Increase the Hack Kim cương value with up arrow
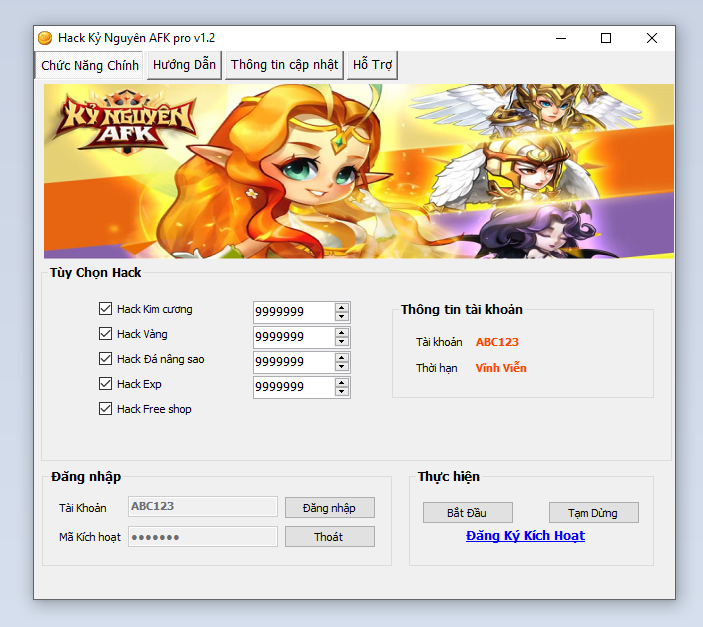Image resolution: width=703 pixels, height=627 pixels. (342, 307)
